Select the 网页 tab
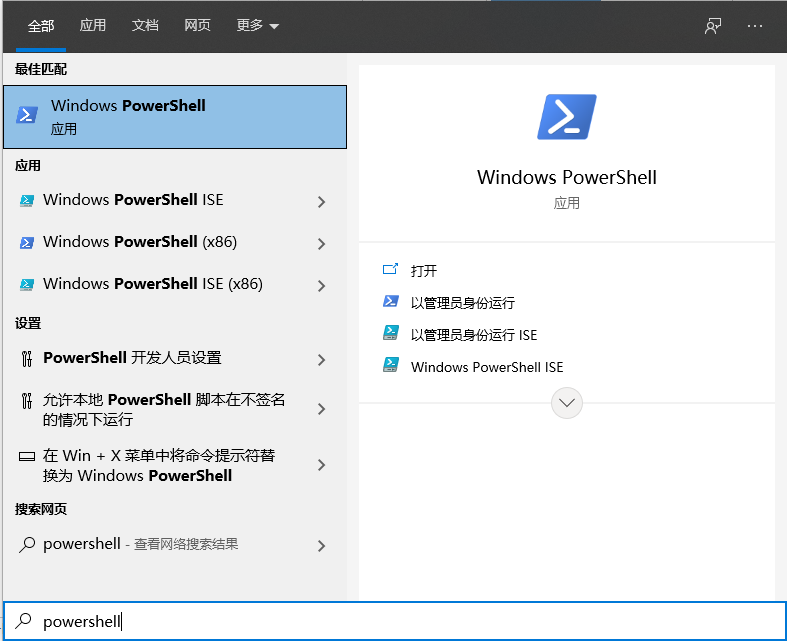787x641 pixels. 197,26
